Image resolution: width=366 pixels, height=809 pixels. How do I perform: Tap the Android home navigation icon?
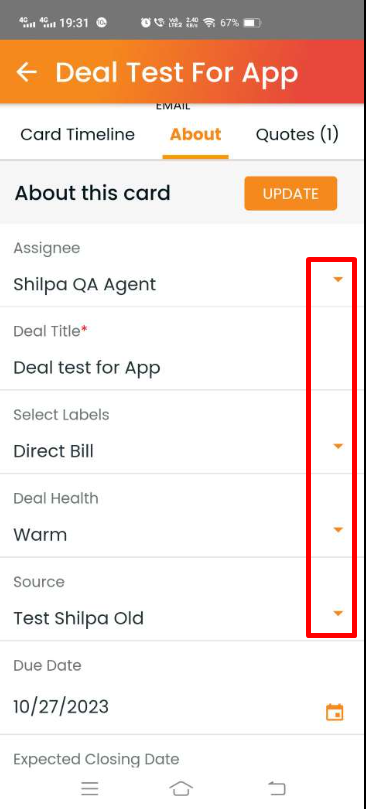(181, 788)
